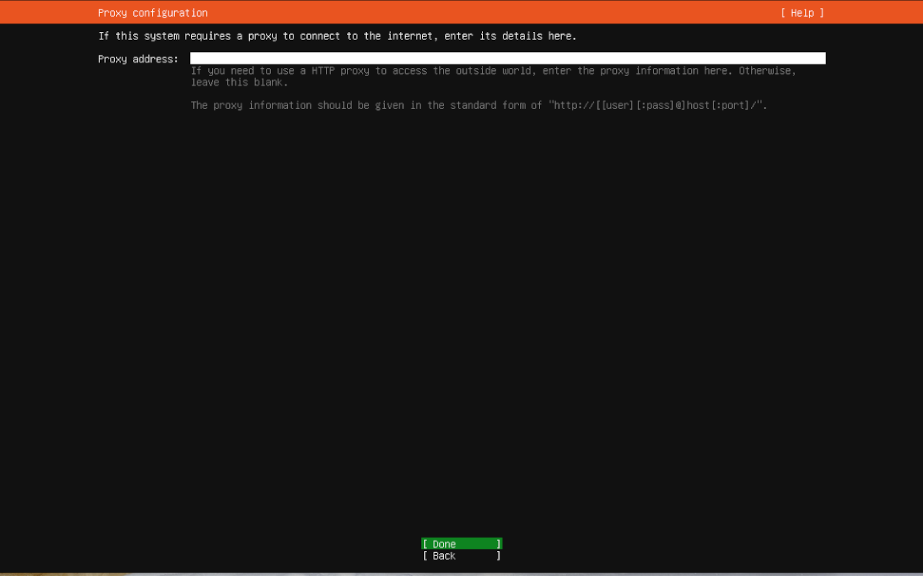Click the Done button
The height and width of the screenshot is (576, 923).
pos(461,544)
